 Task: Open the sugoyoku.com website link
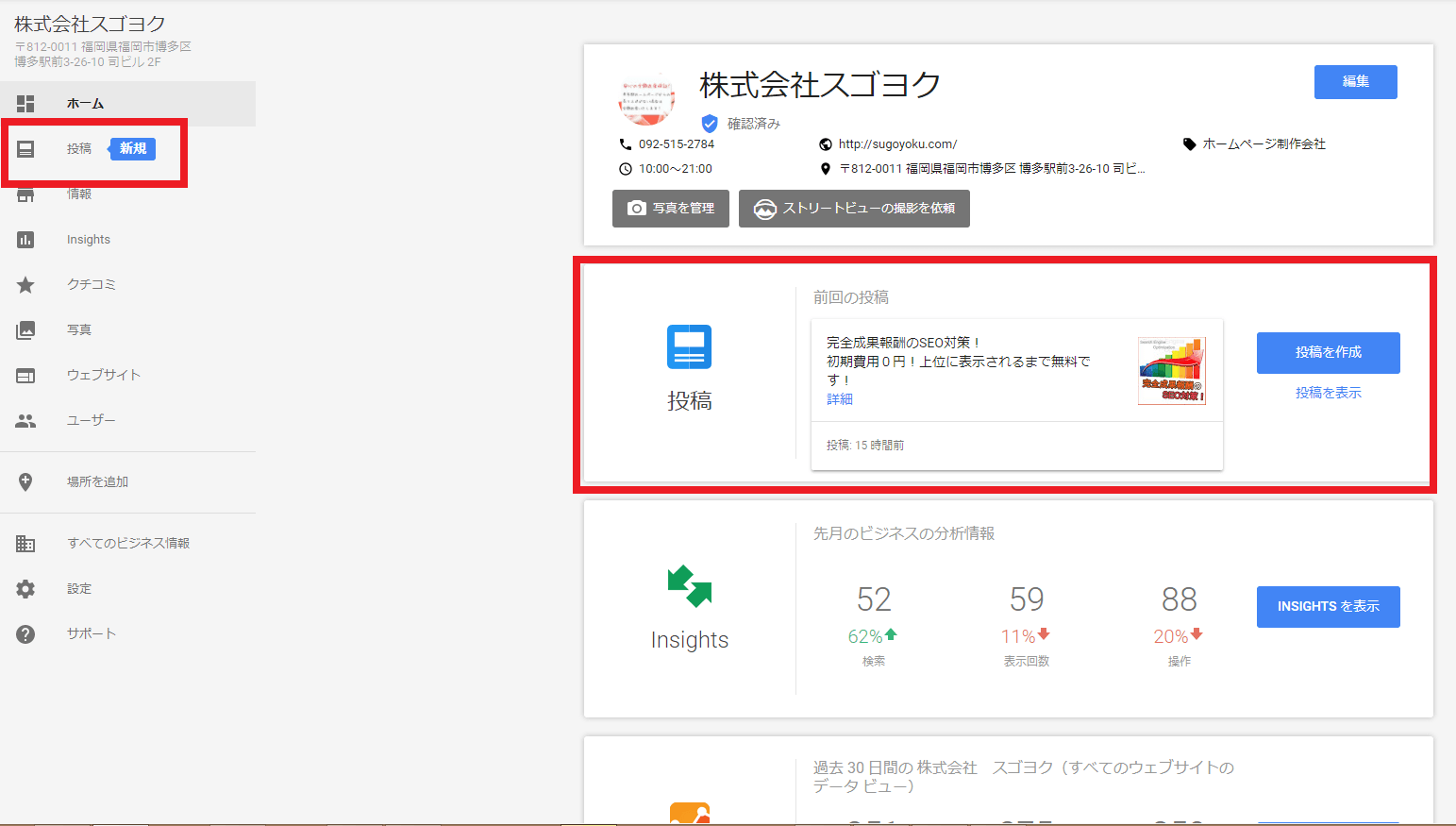pos(895,143)
